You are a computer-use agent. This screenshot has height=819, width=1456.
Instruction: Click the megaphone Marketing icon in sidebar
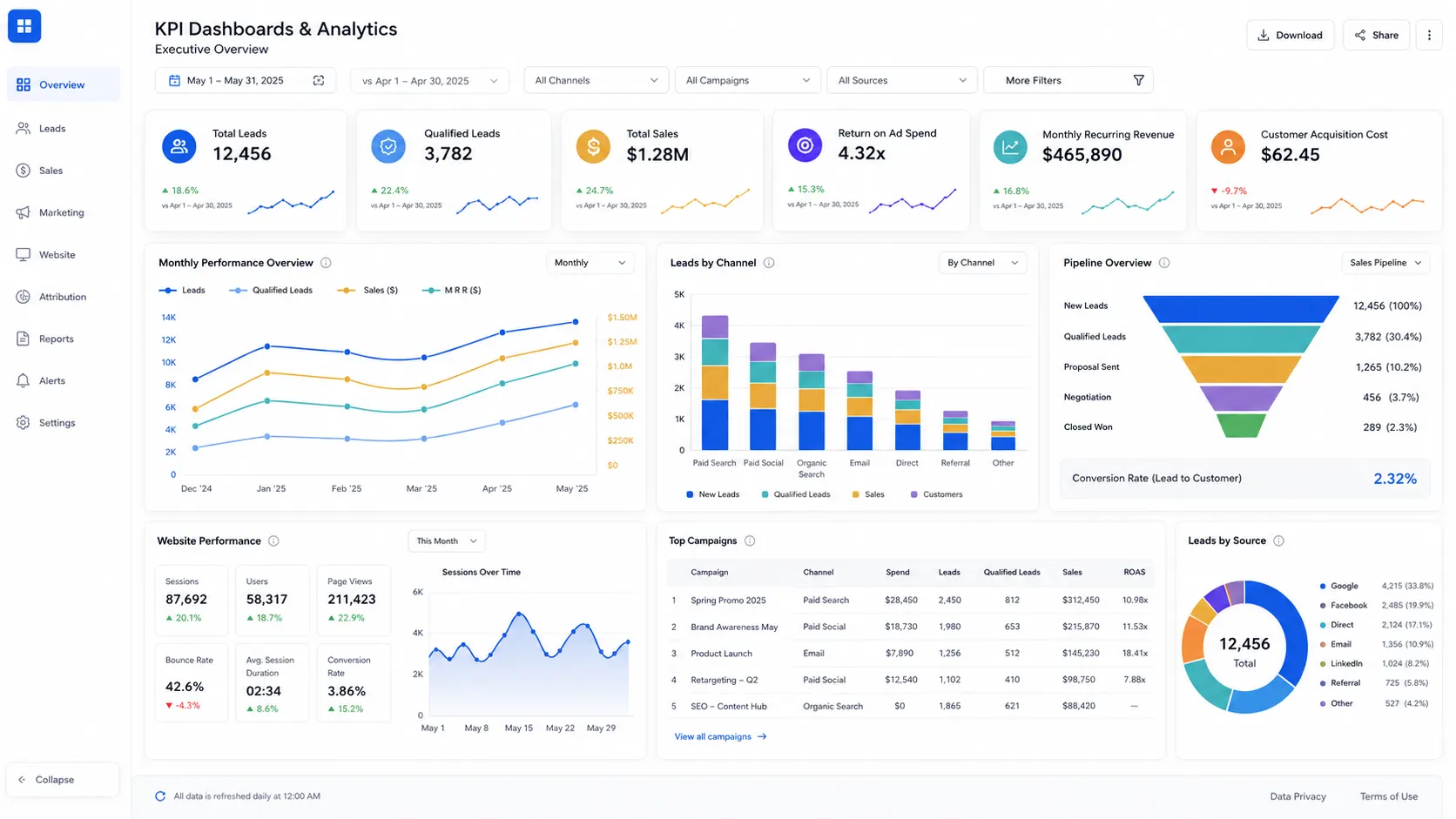click(x=24, y=212)
